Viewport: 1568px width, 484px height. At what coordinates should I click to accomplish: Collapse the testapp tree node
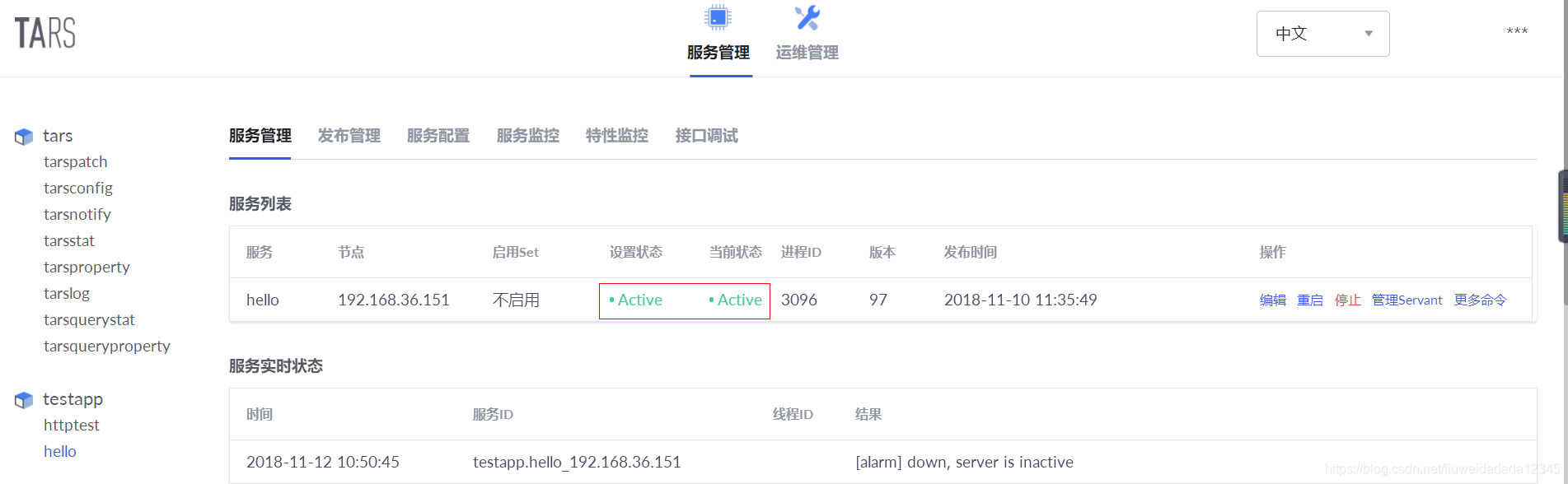coord(73,399)
